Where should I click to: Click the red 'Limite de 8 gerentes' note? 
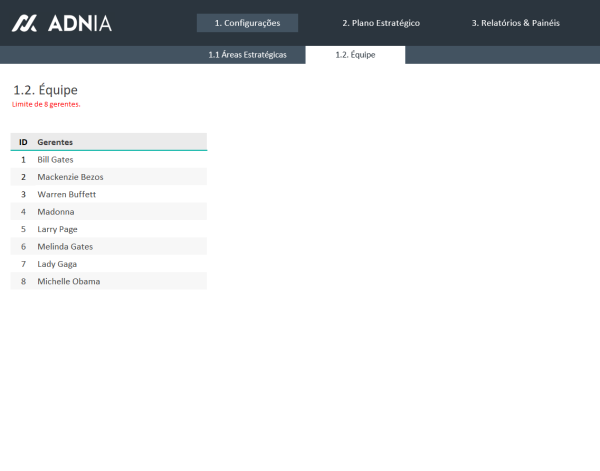tap(46, 104)
